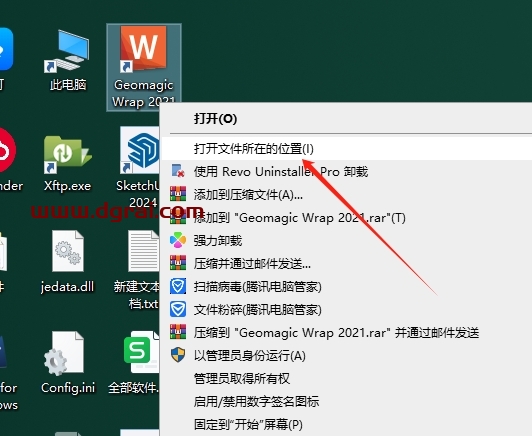This screenshot has height=436, width=532.
Task: Click WinRAR icon beside 压缩到 Geomagic Wrap 2021.rar
Action: click(x=178, y=332)
